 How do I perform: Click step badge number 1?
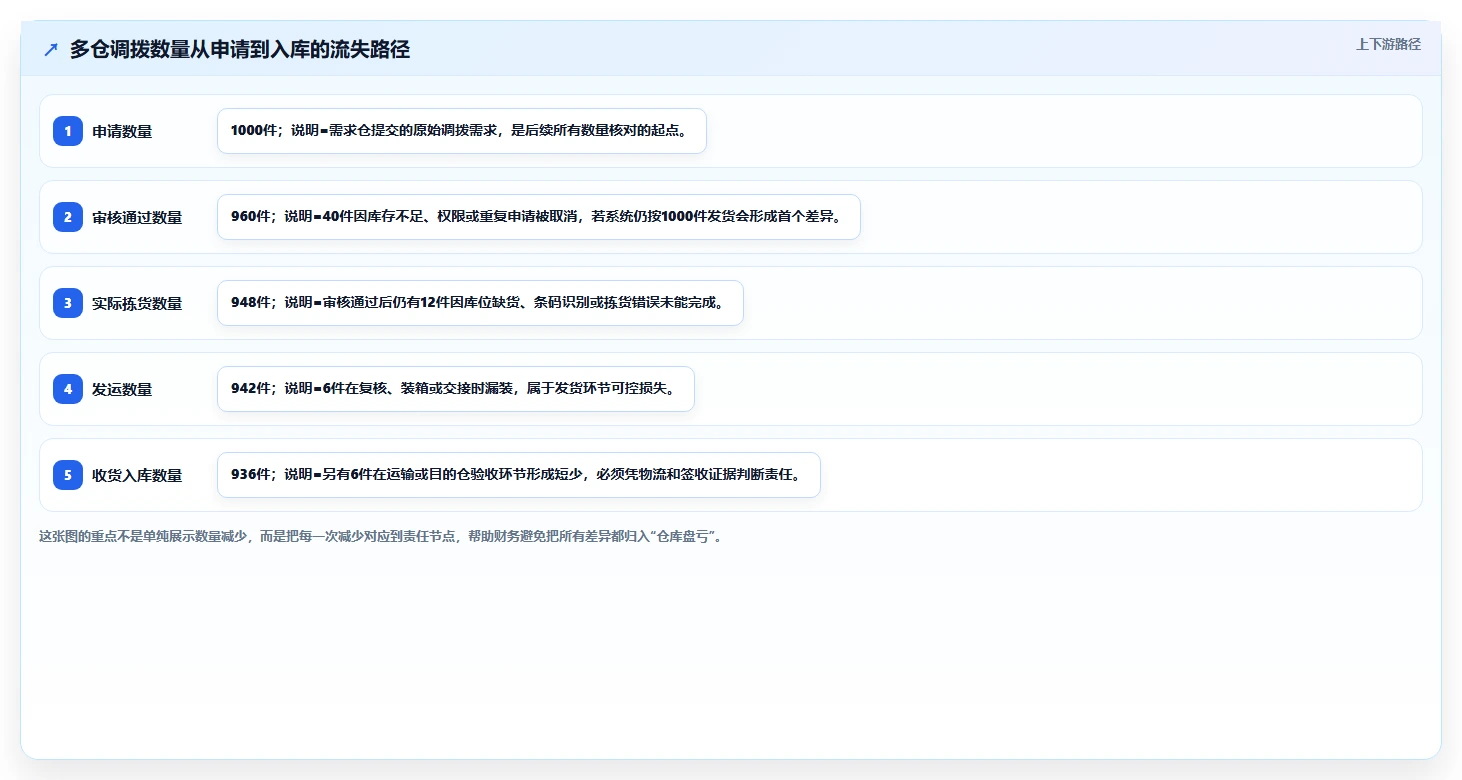68,131
